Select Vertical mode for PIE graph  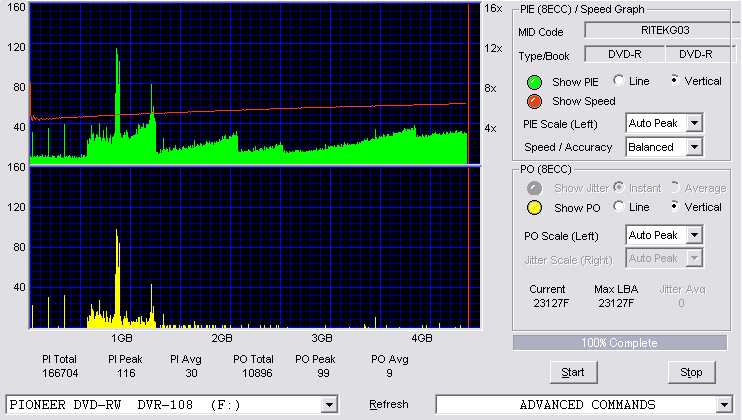point(675,80)
